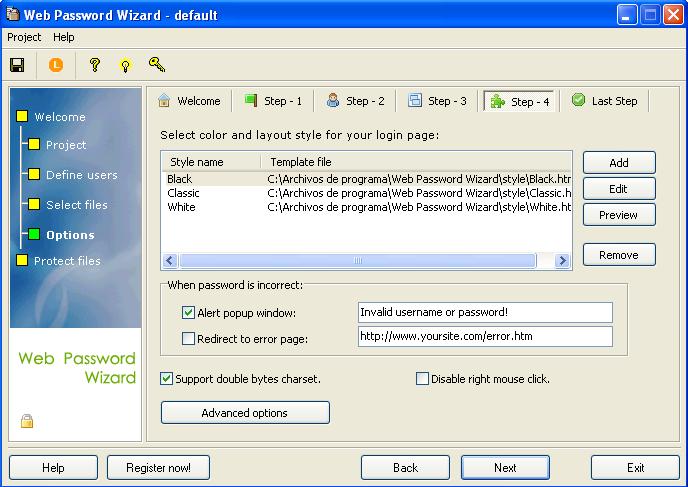Click the yellow square next to Welcome
The width and height of the screenshot is (688, 487).
click(x=22, y=116)
